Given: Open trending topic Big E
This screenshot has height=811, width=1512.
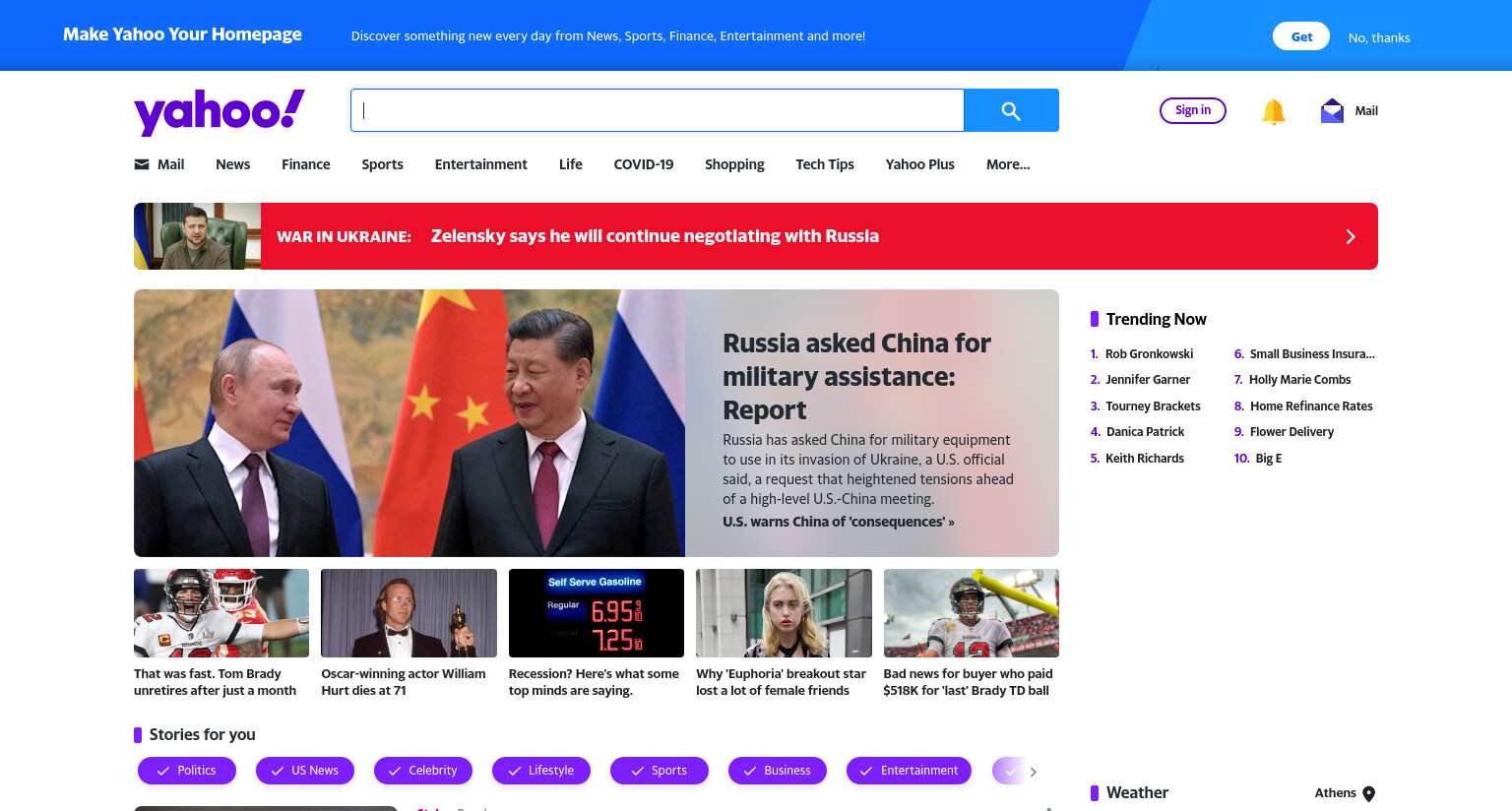Looking at the screenshot, I should [x=1269, y=459].
